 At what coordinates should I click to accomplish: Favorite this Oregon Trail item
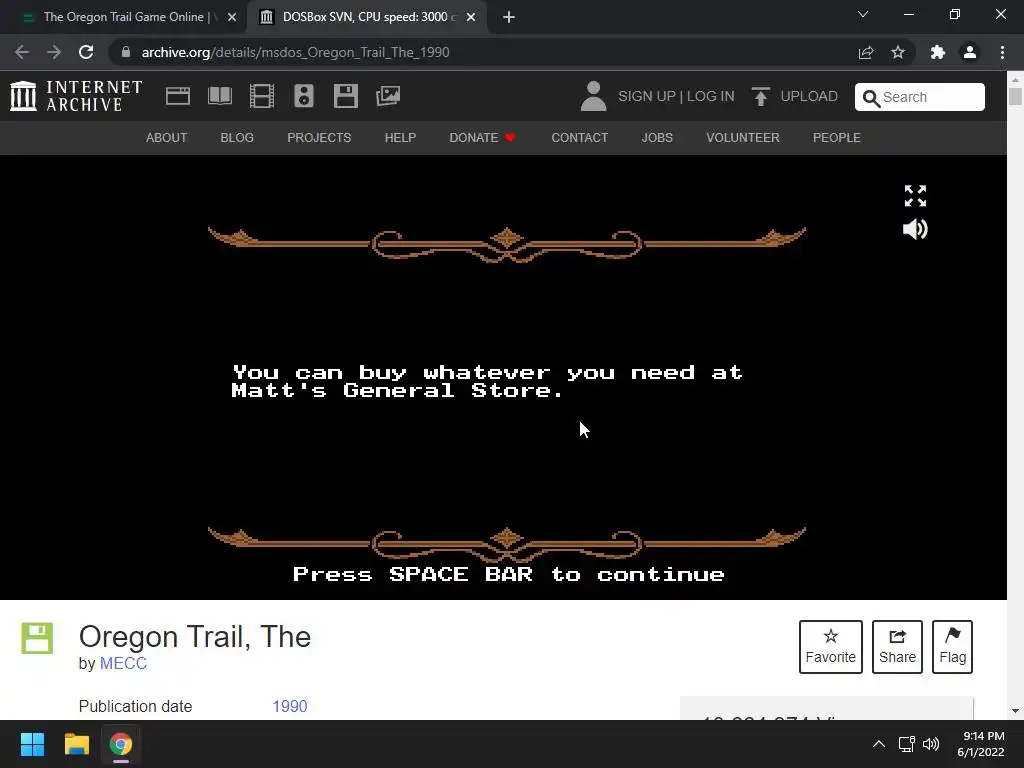pyautogui.click(x=831, y=647)
